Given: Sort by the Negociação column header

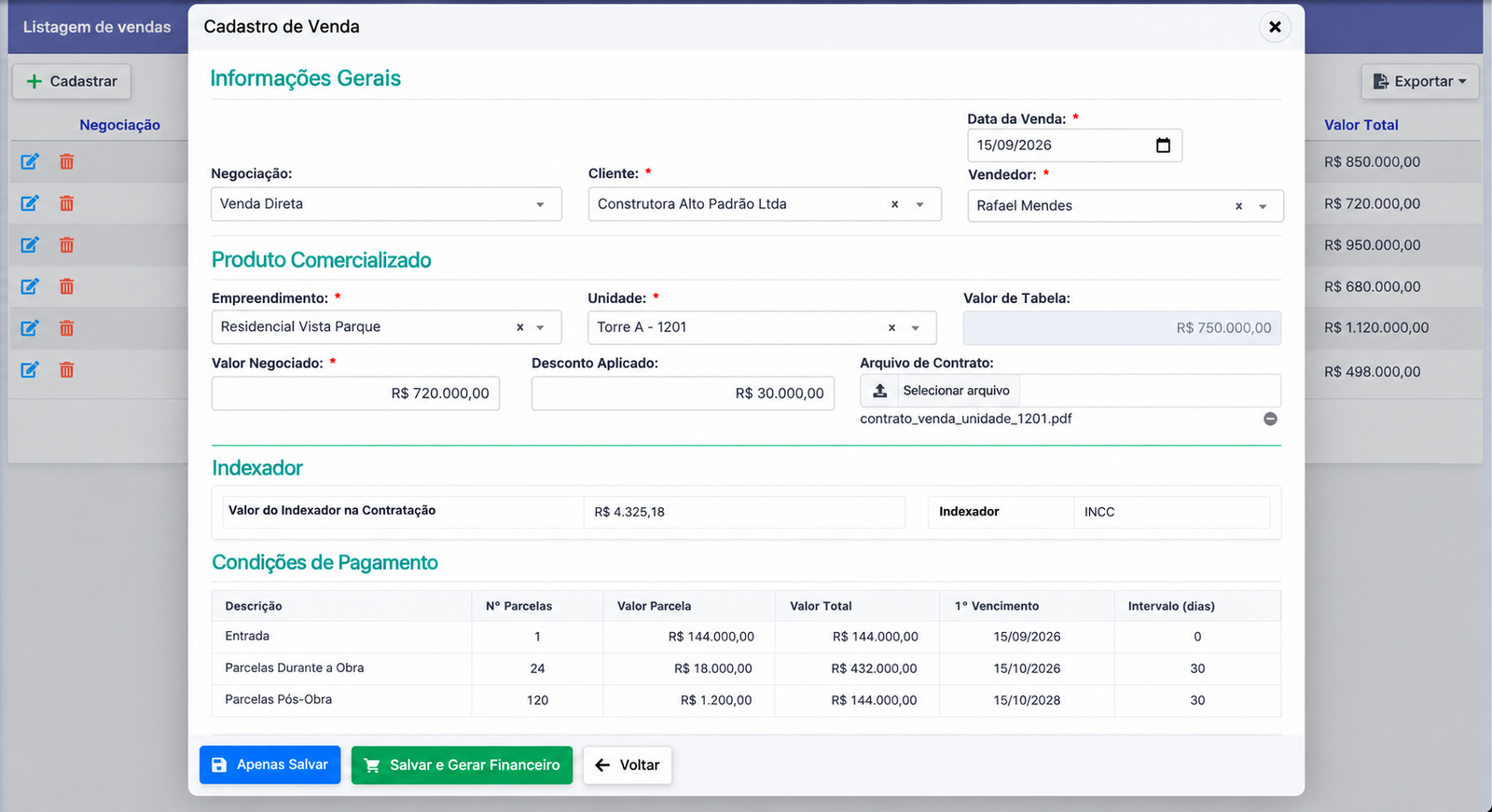Looking at the screenshot, I should click(x=119, y=125).
